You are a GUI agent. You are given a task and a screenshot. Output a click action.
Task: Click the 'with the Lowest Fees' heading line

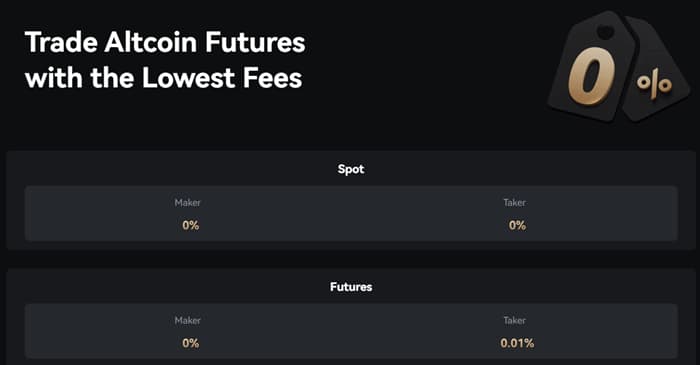(164, 78)
